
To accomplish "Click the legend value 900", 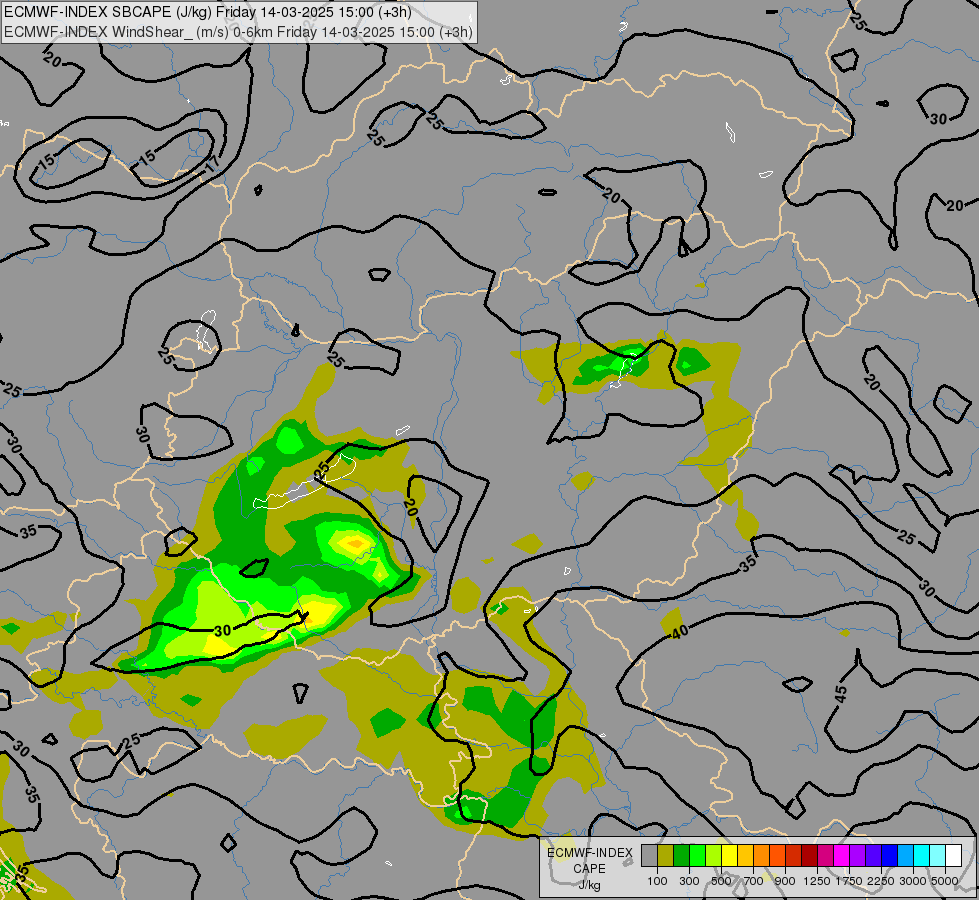I will (785, 881).
